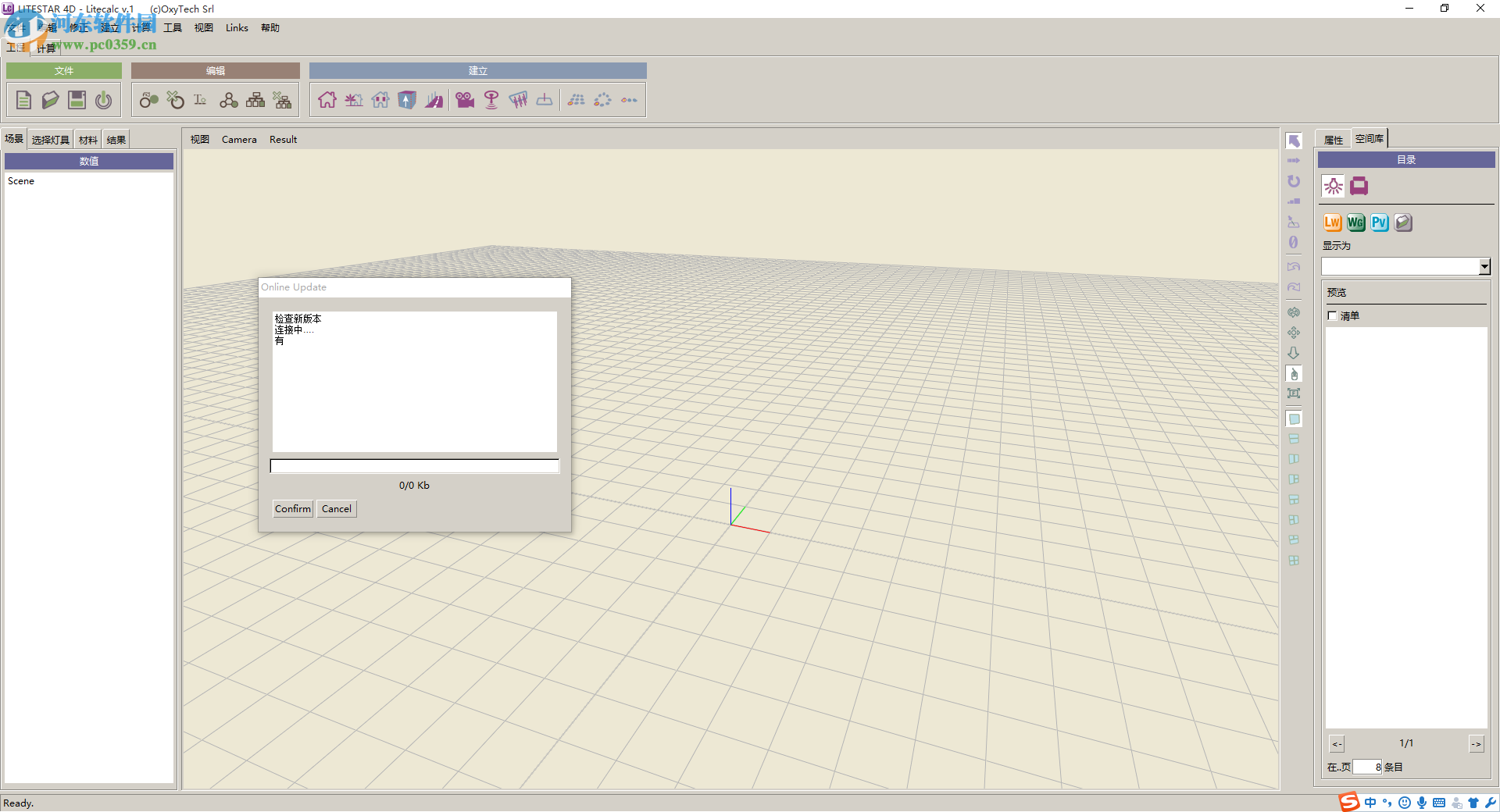Click the download progress bar

coord(414,466)
